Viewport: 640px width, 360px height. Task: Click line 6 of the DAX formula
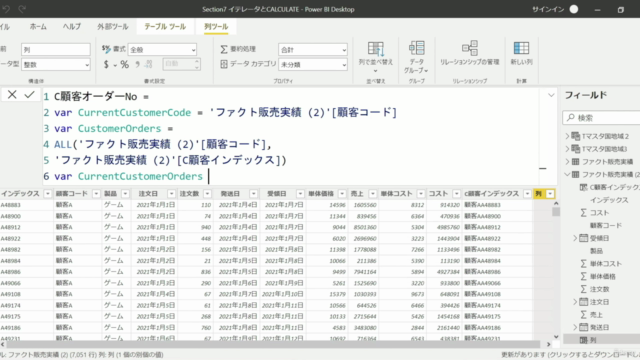[128, 176]
